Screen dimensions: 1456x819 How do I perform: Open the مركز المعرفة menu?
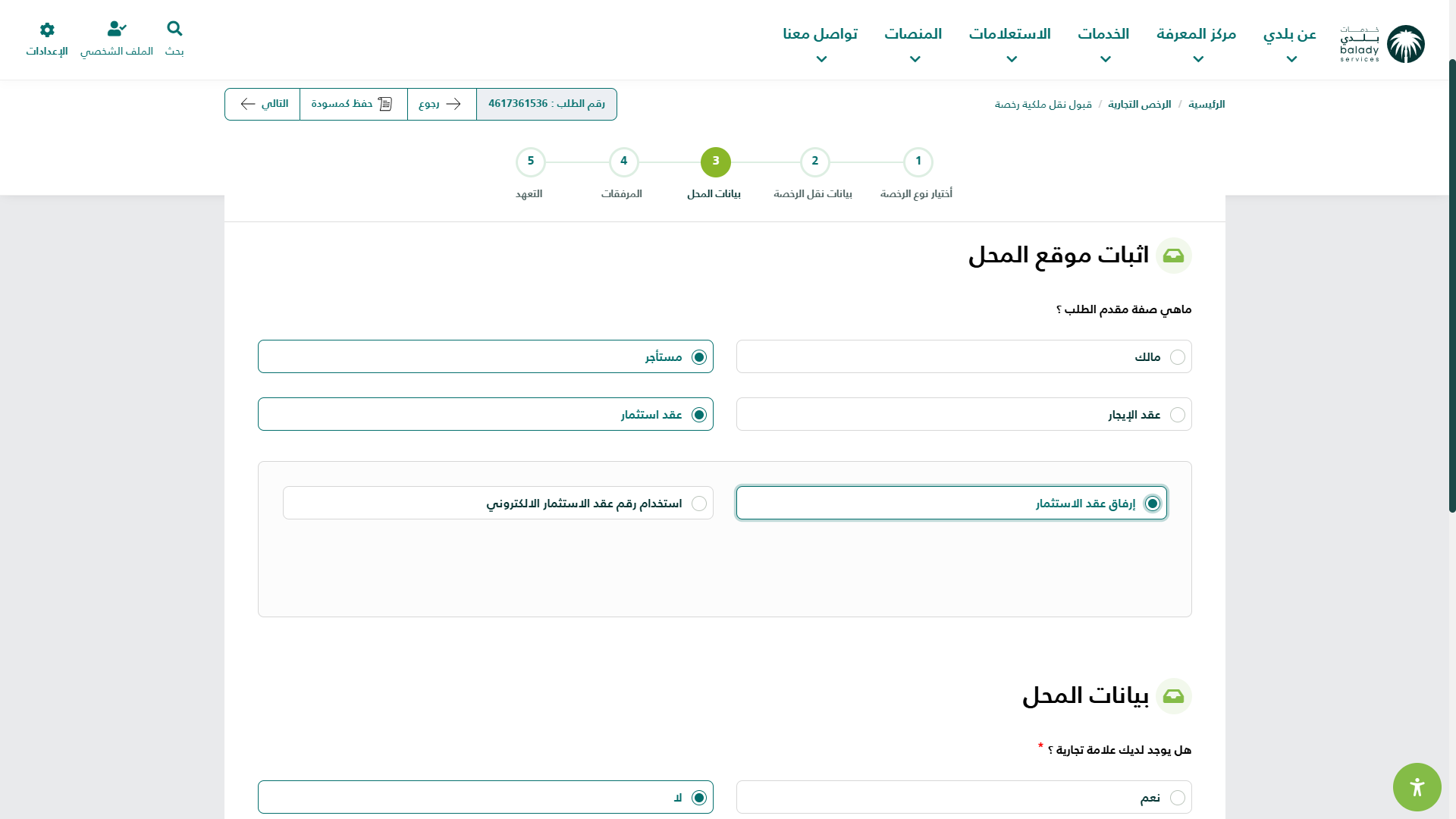[1196, 34]
